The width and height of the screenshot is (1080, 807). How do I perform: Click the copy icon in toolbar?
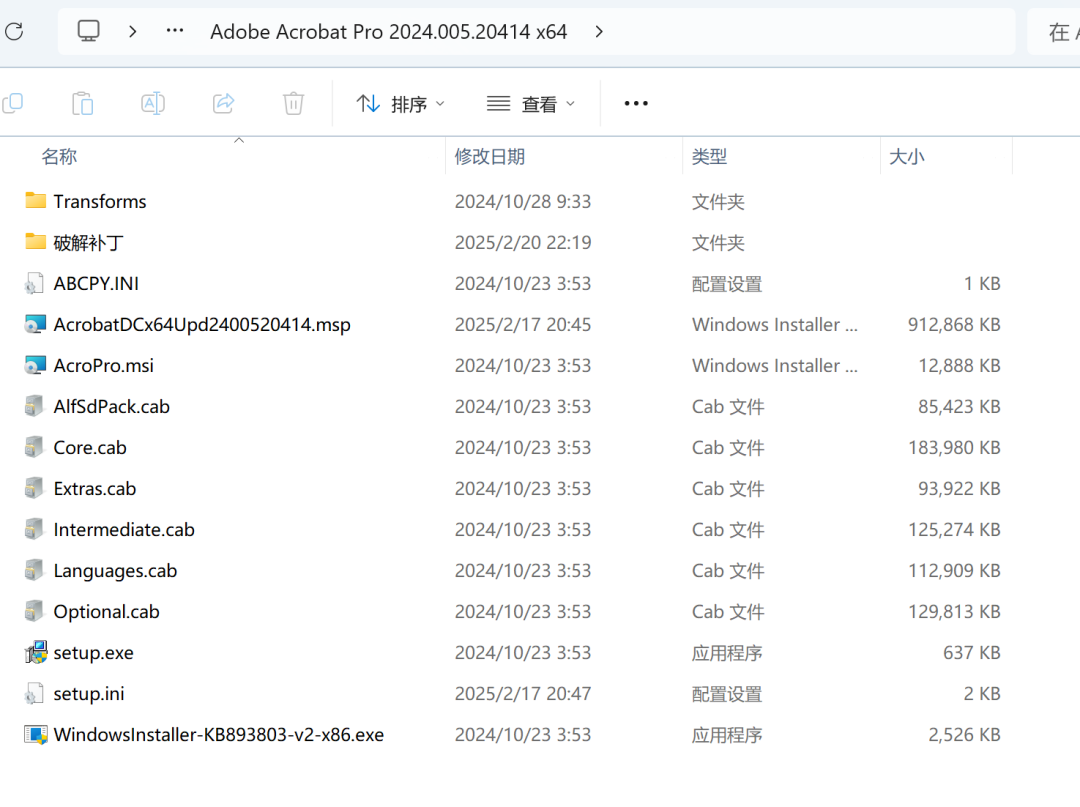13,103
